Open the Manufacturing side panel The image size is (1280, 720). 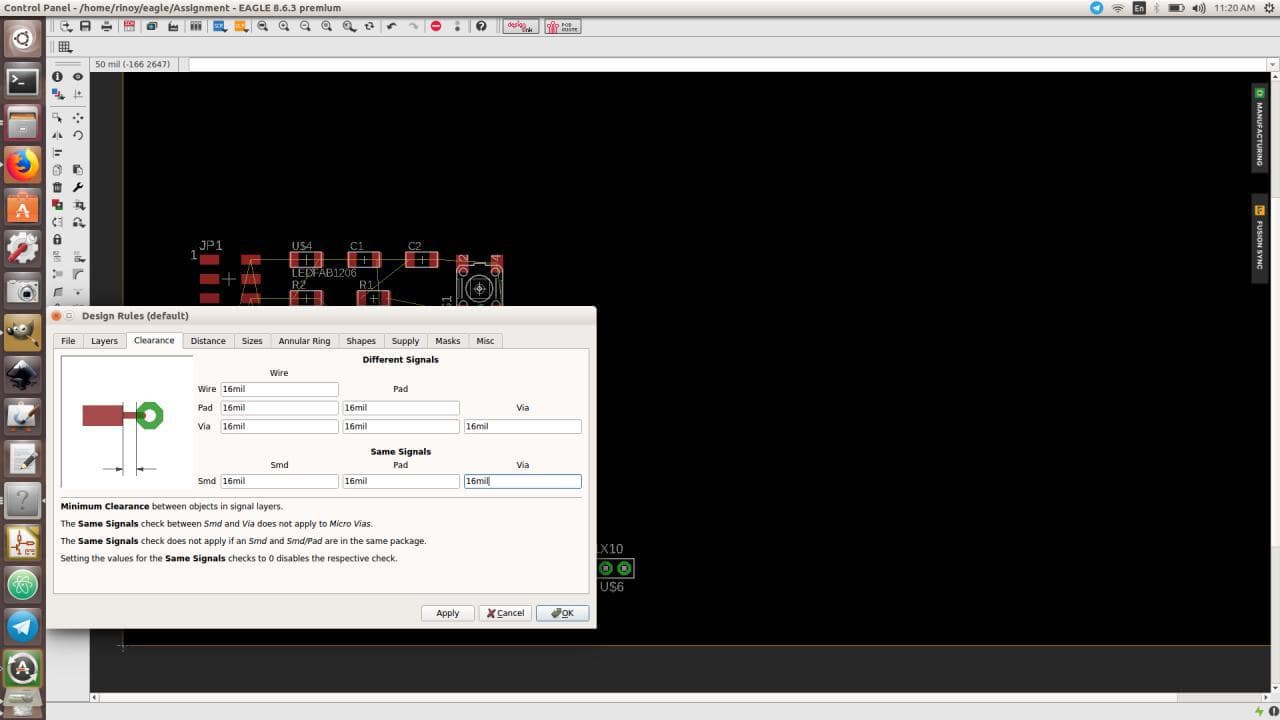point(1260,128)
